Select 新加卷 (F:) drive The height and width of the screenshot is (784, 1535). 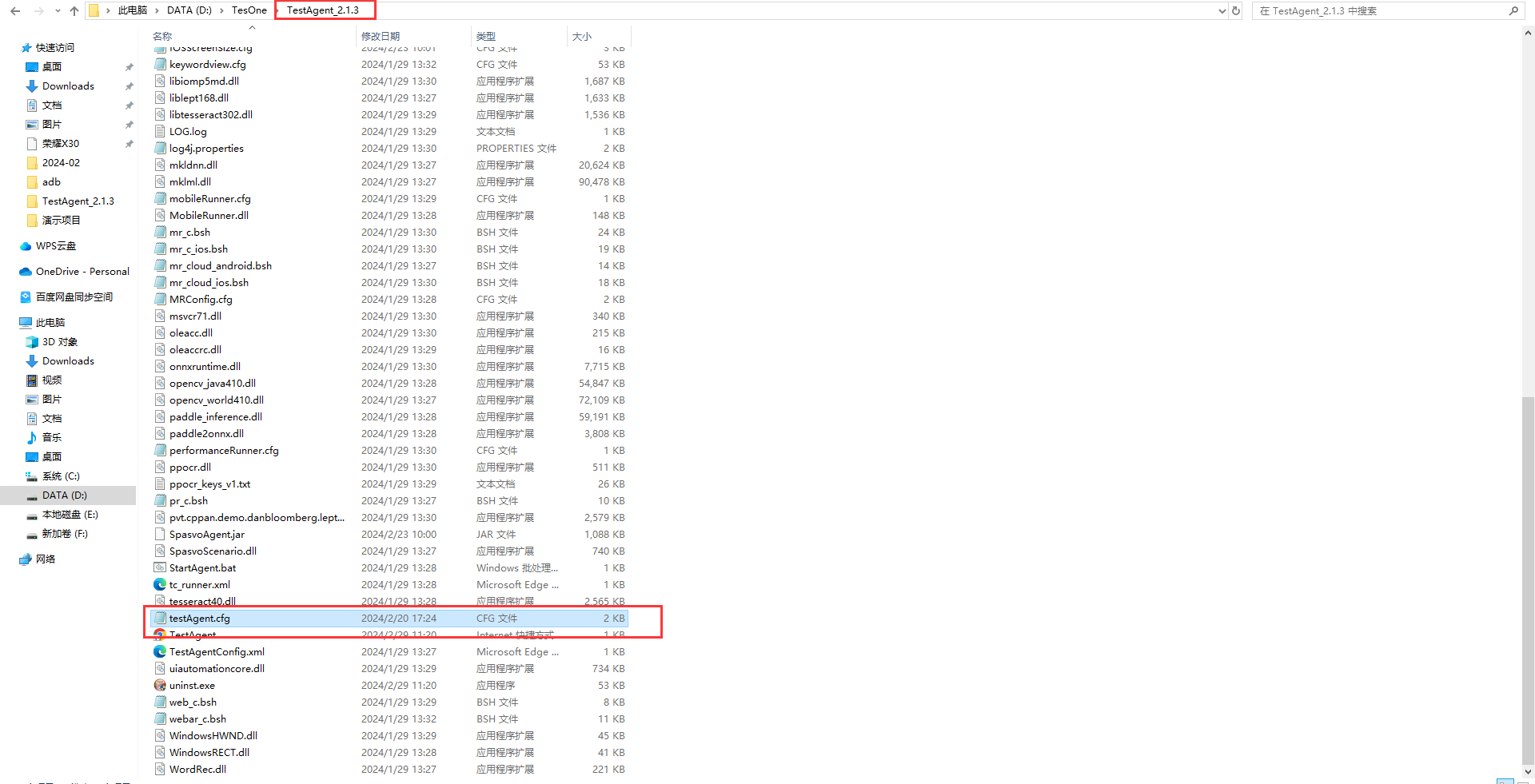coord(65,534)
